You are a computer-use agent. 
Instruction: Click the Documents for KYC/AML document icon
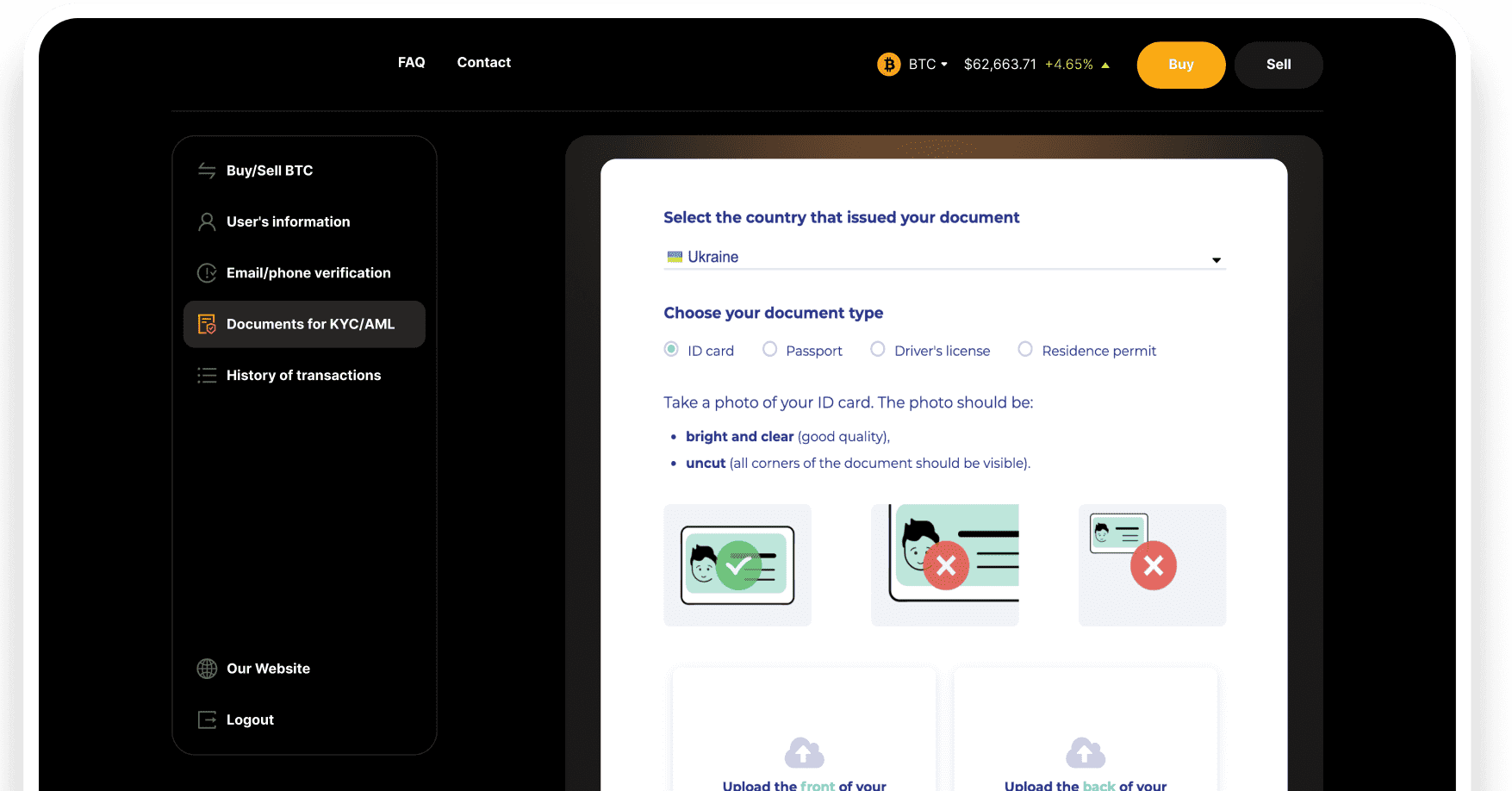207,324
